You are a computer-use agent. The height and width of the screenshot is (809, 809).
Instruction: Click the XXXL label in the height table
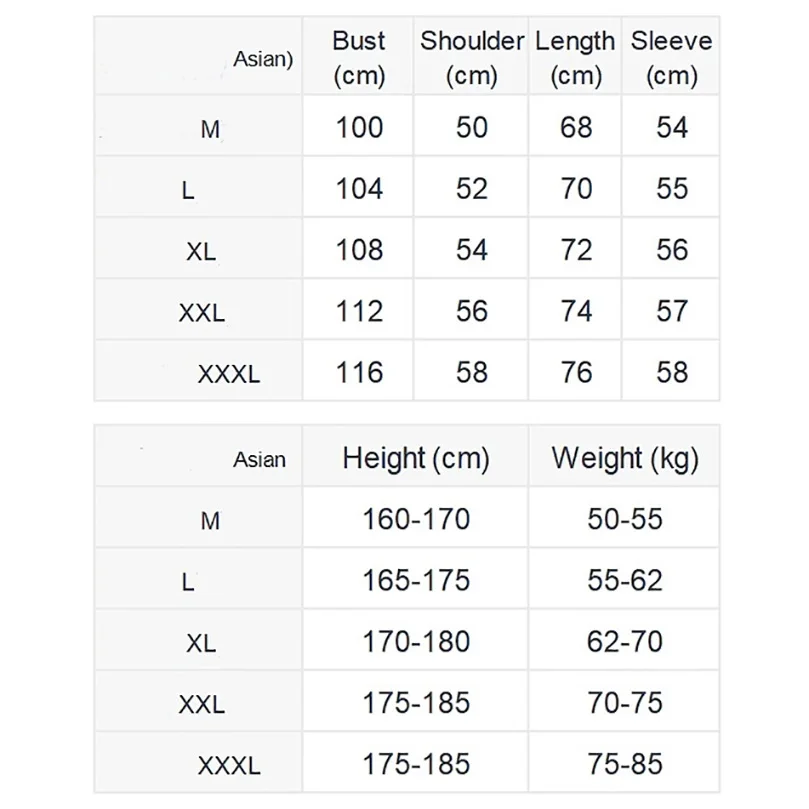click(229, 766)
